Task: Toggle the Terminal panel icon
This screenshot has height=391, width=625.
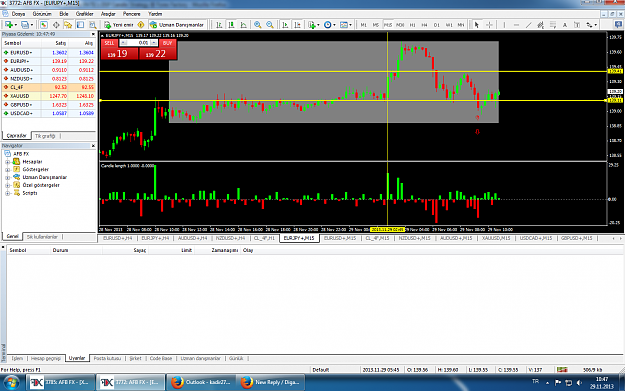Action: [x=80, y=25]
